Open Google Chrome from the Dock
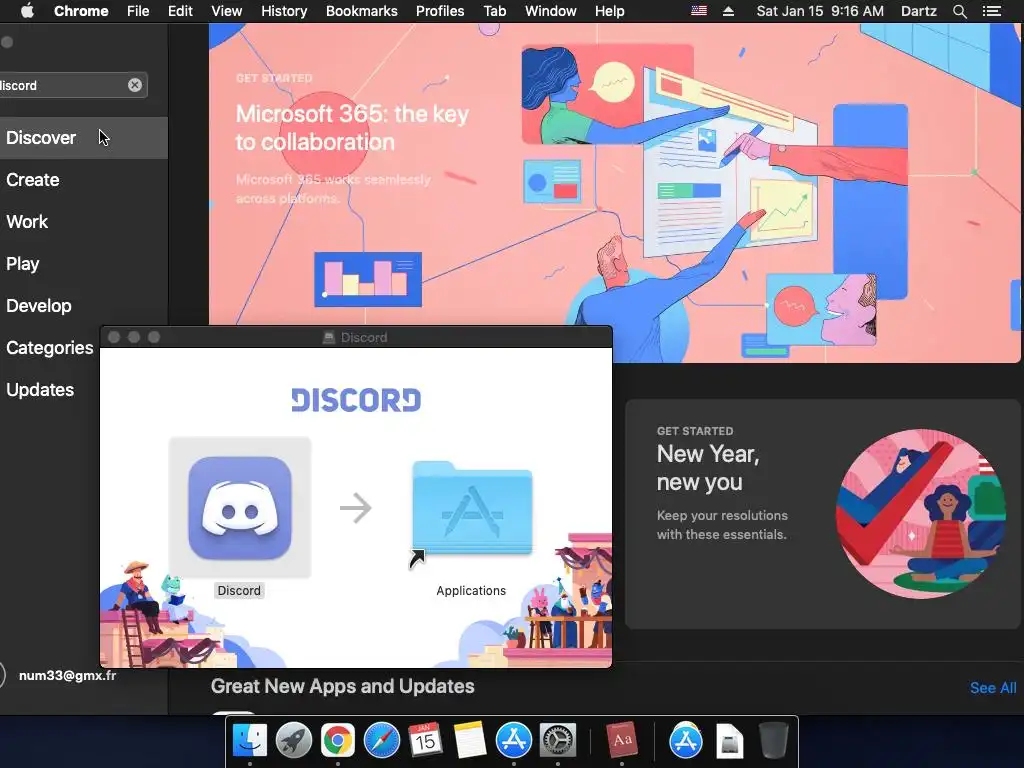1024x768 pixels. tap(338, 741)
